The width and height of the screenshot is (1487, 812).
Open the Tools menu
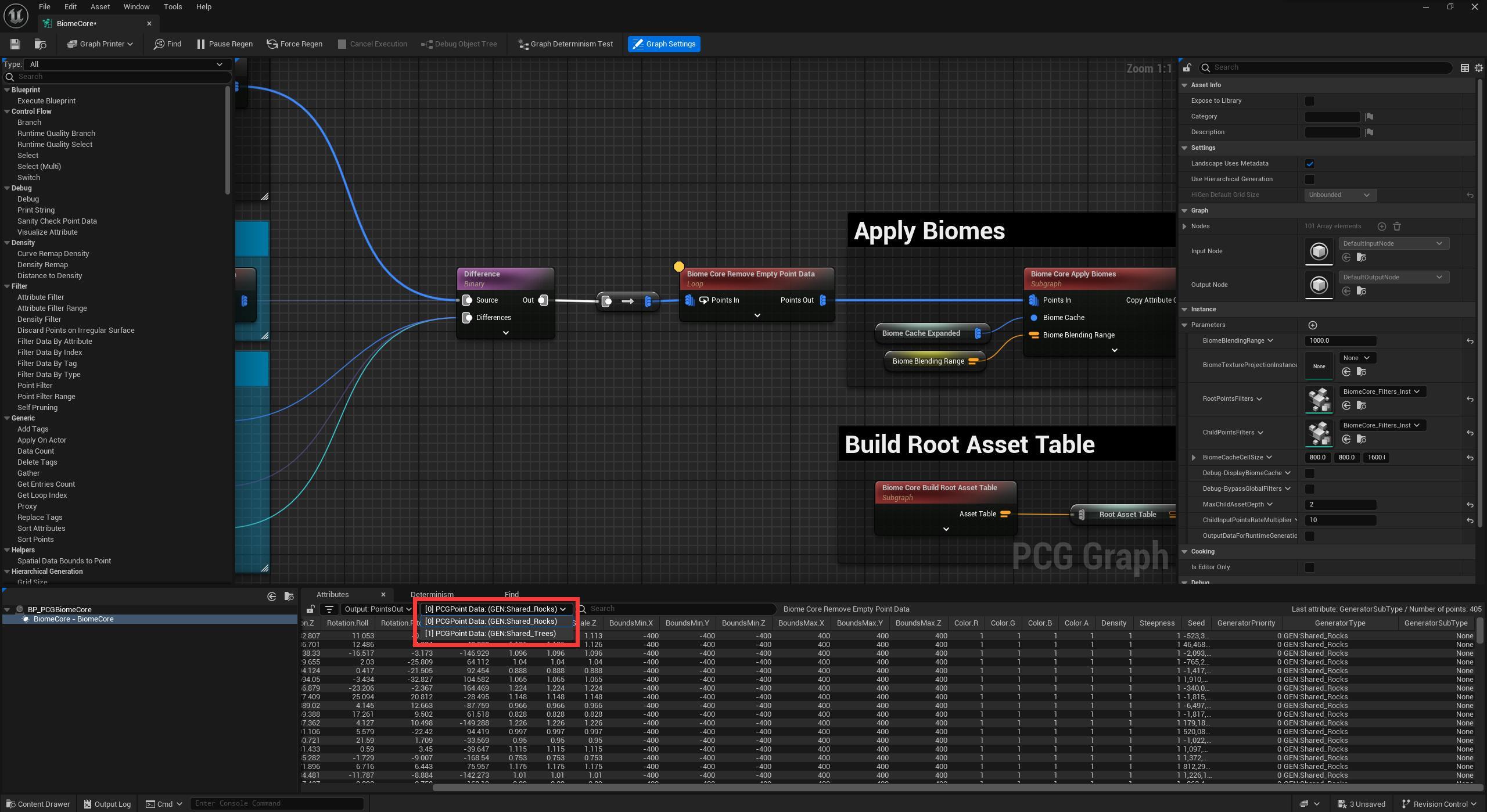tap(173, 7)
